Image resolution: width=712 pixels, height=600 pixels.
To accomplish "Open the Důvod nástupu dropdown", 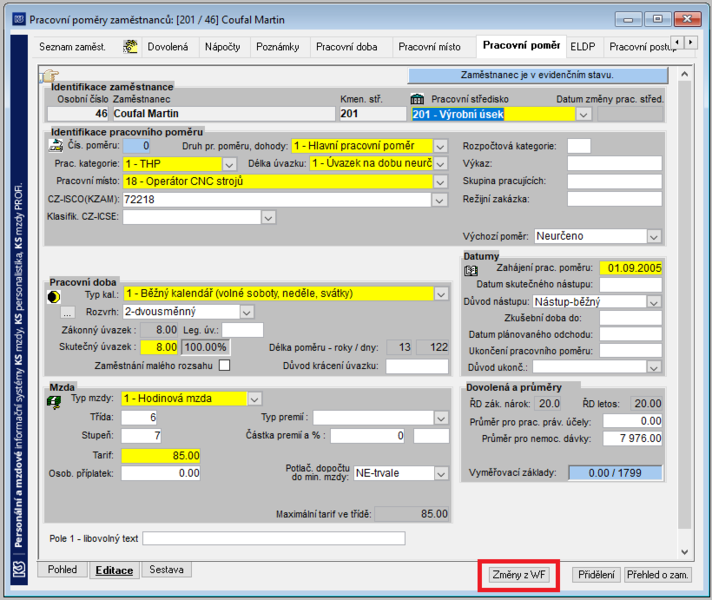I will 654,302.
